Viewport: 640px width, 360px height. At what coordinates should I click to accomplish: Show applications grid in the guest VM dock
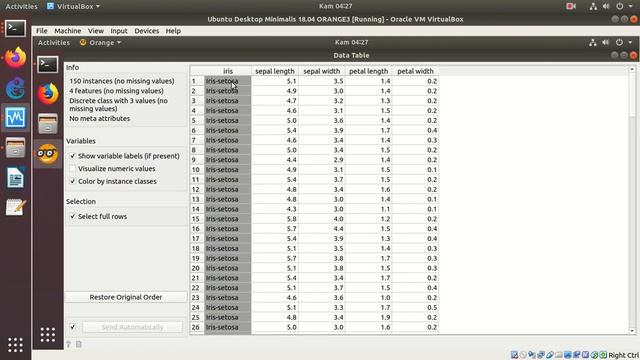48,334
